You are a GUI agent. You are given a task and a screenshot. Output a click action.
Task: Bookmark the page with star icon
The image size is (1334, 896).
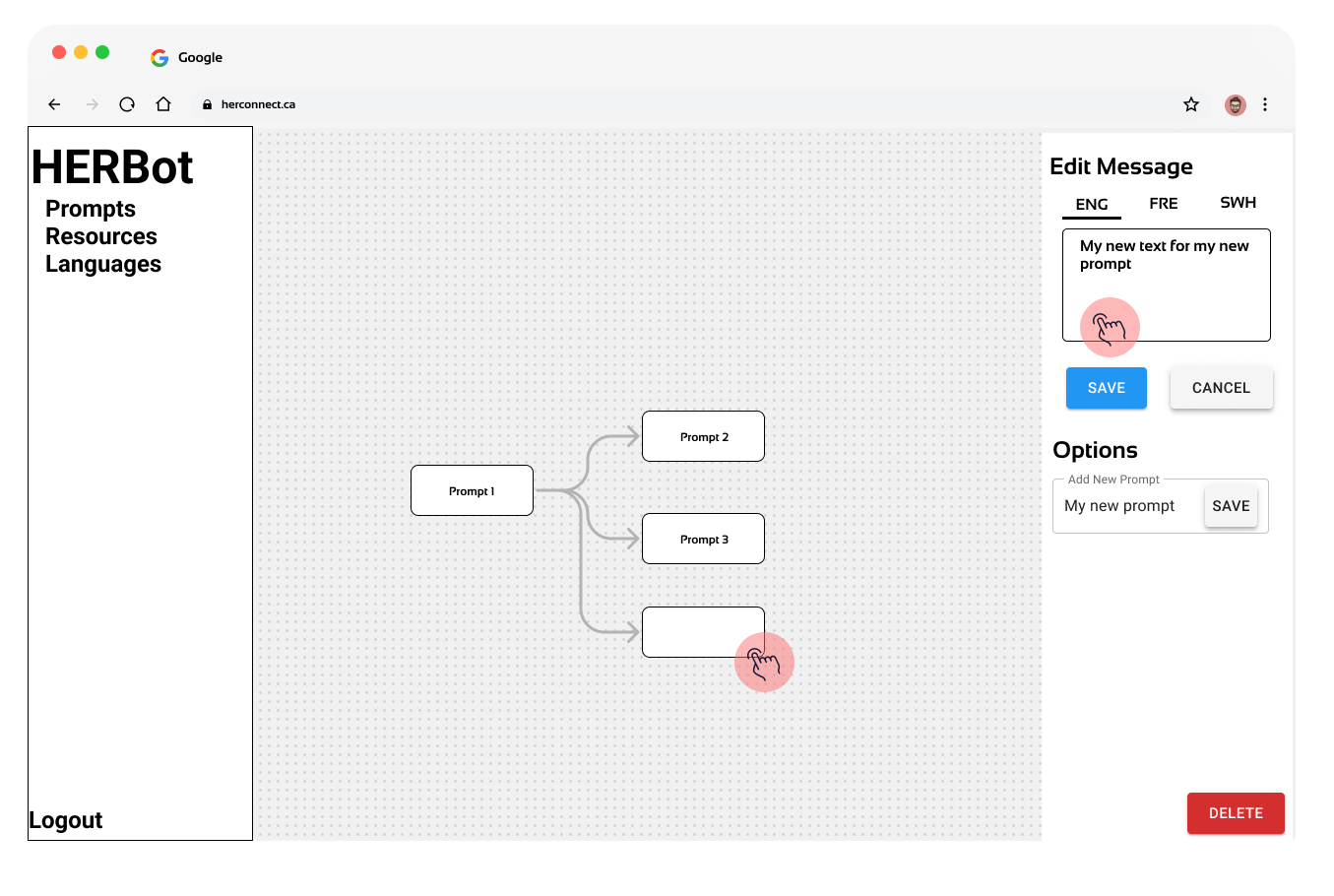coord(1191,104)
